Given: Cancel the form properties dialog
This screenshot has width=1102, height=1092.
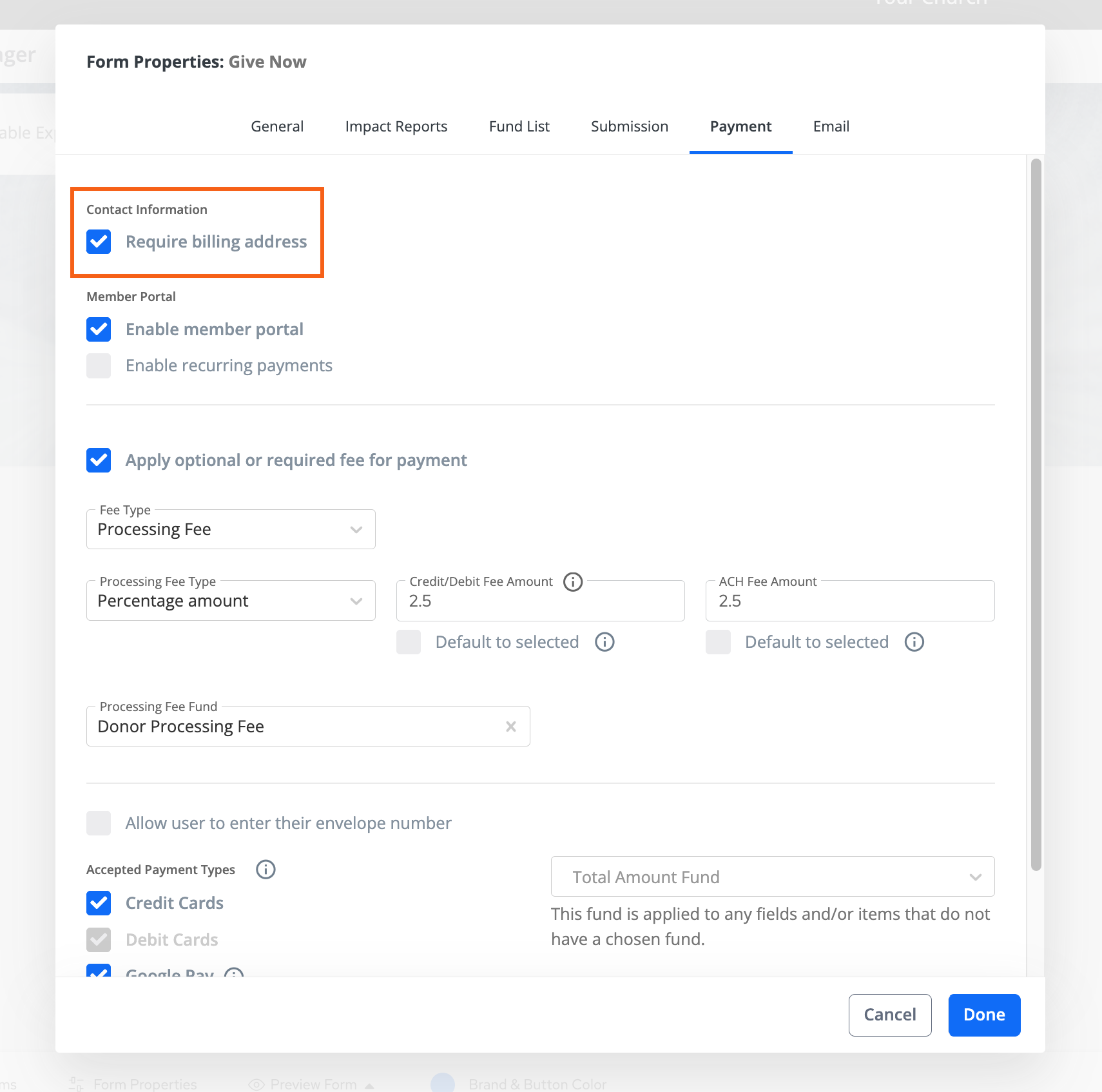Looking at the screenshot, I should tap(889, 1015).
